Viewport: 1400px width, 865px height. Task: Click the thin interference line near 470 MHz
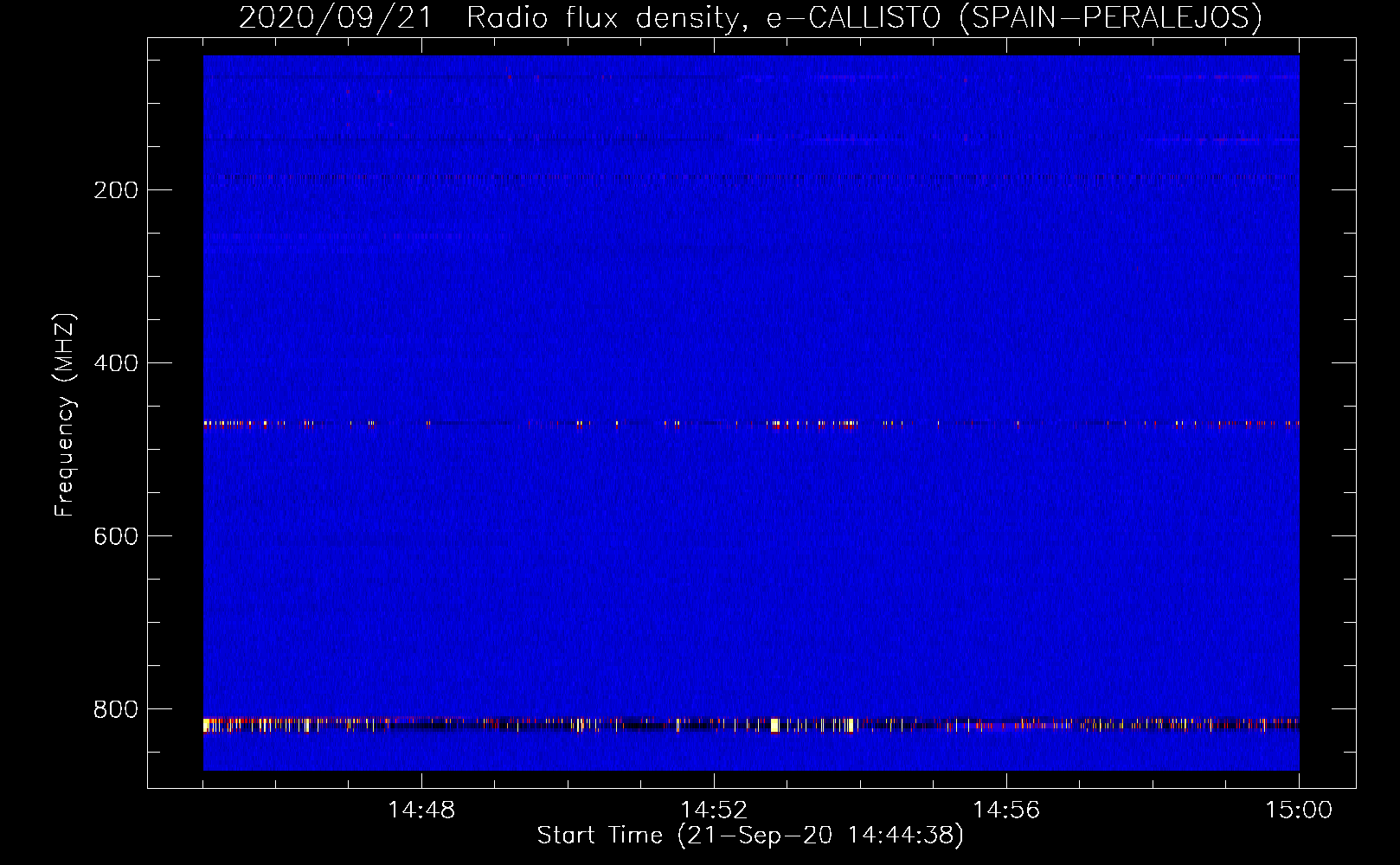pyautogui.click(x=751, y=424)
